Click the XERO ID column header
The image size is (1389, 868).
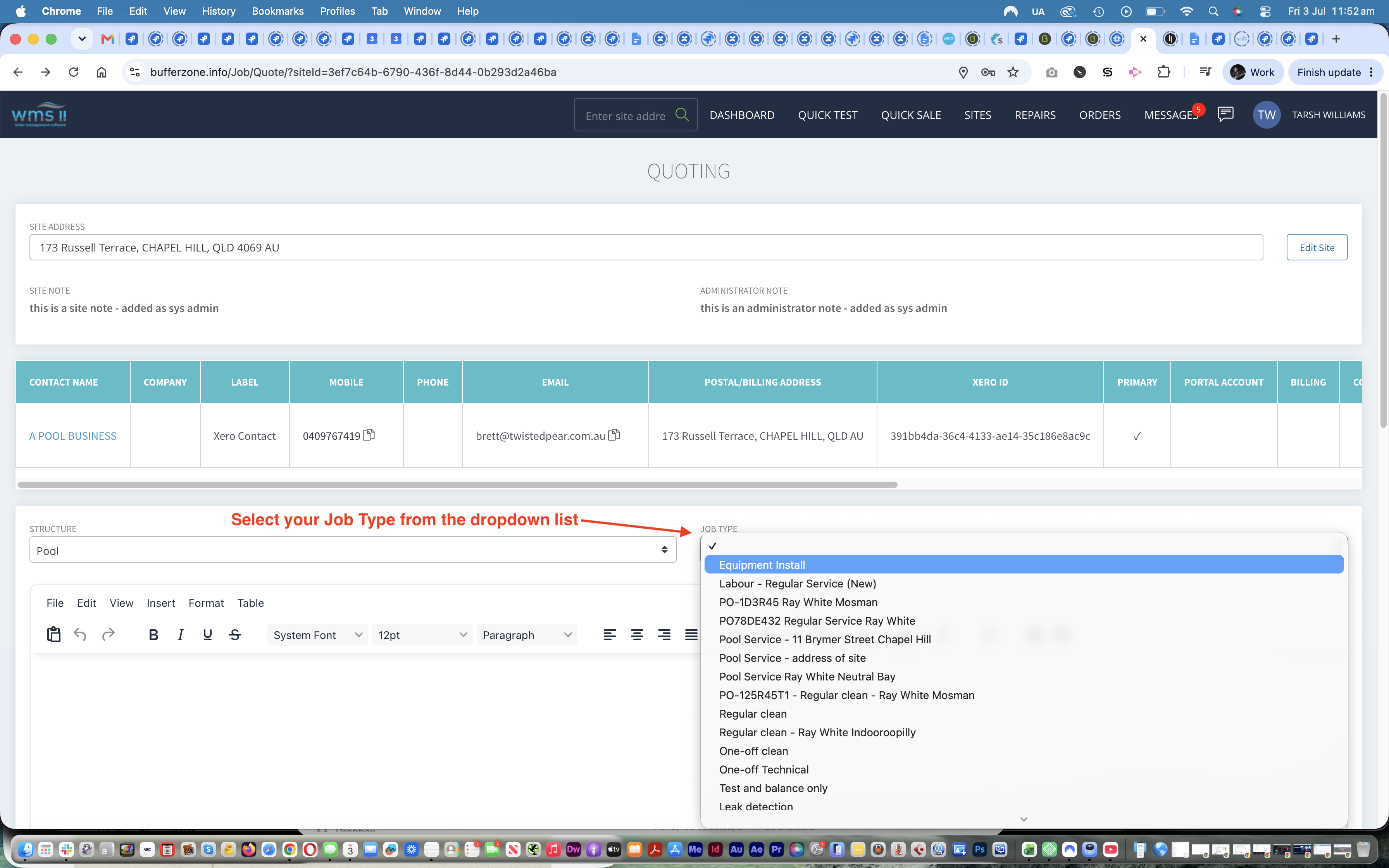990,382
